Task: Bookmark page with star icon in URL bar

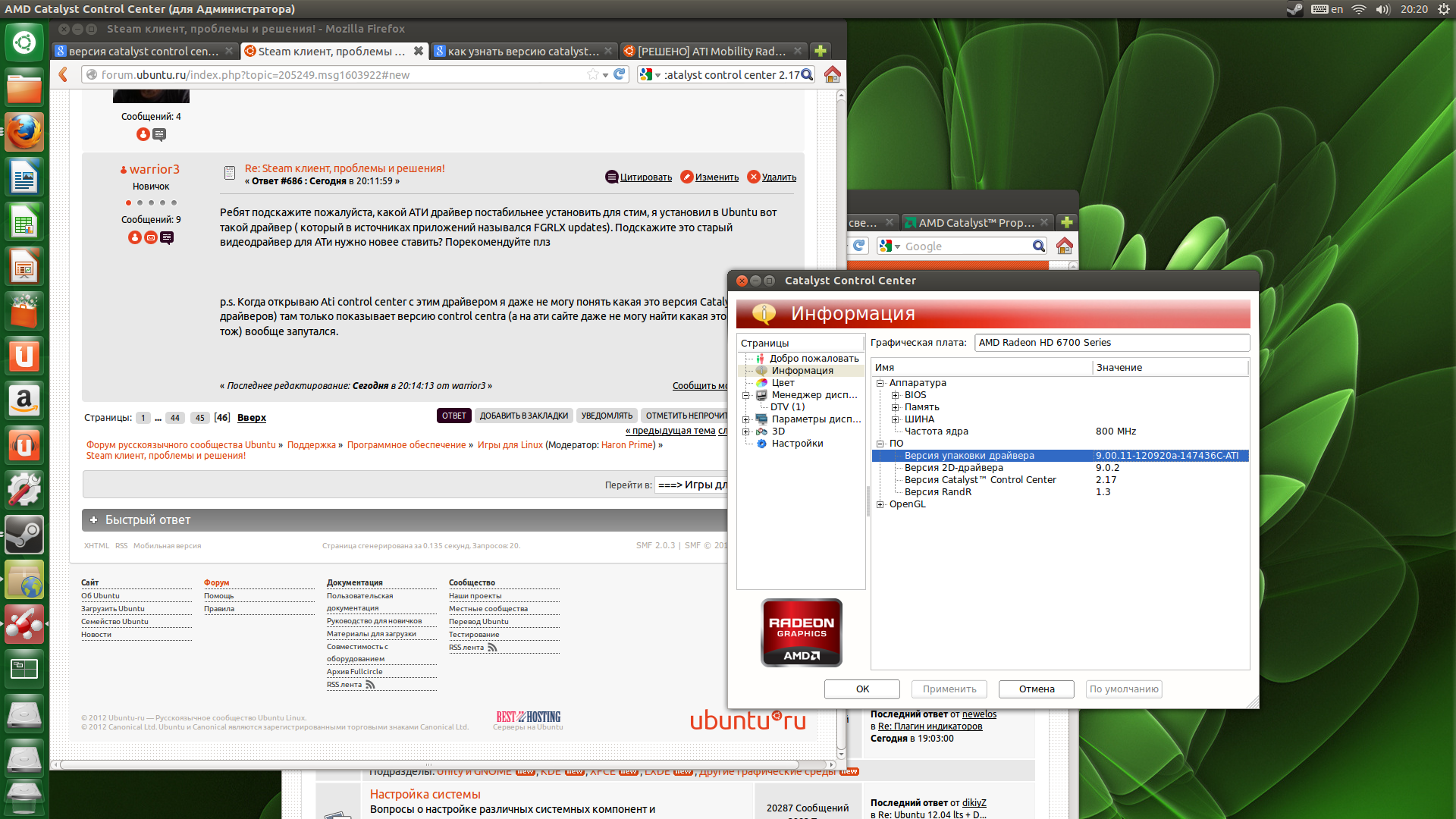Action: (593, 74)
